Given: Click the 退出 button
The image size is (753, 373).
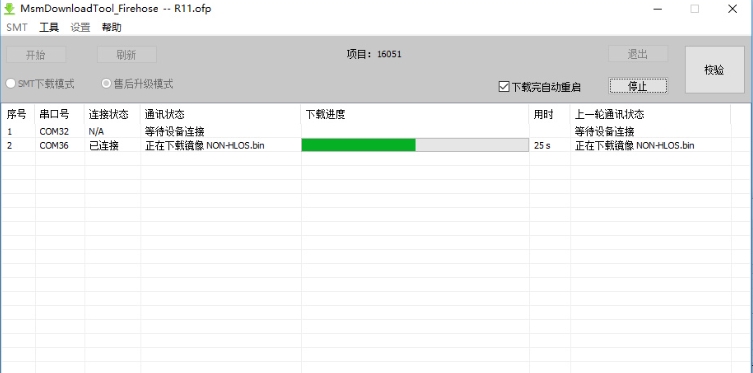Looking at the screenshot, I should pos(638,54).
